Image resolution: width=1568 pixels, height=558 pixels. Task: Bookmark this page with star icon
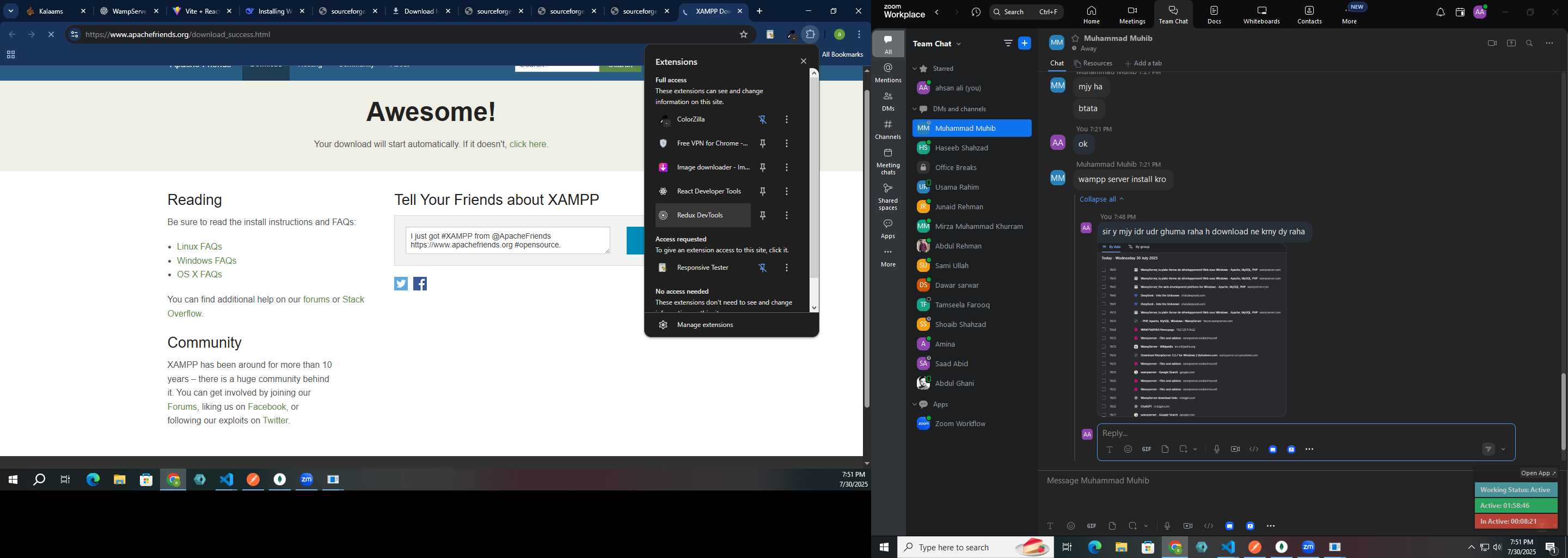tap(743, 35)
